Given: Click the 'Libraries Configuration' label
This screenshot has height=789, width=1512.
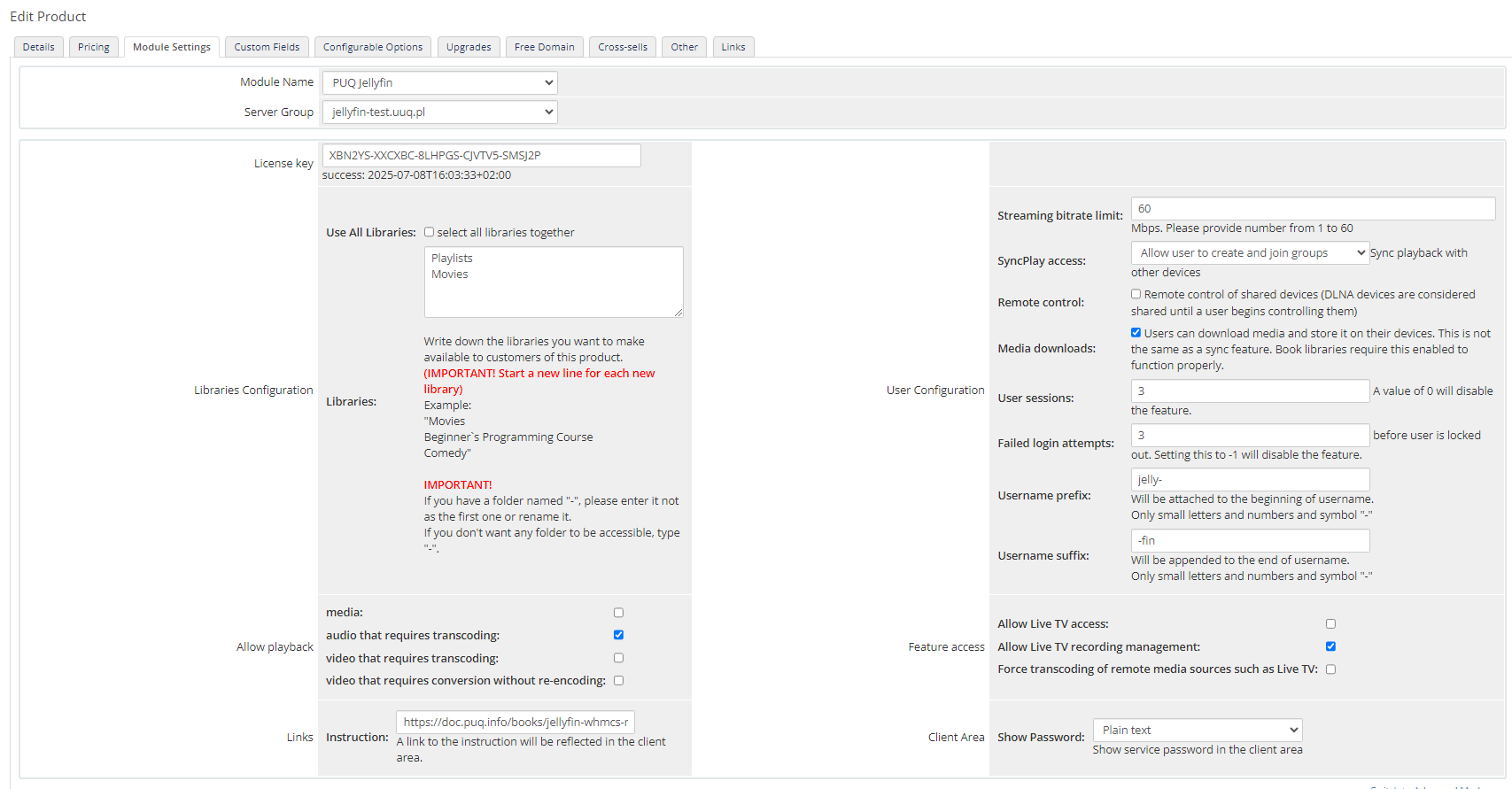Looking at the screenshot, I should (x=253, y=390).
